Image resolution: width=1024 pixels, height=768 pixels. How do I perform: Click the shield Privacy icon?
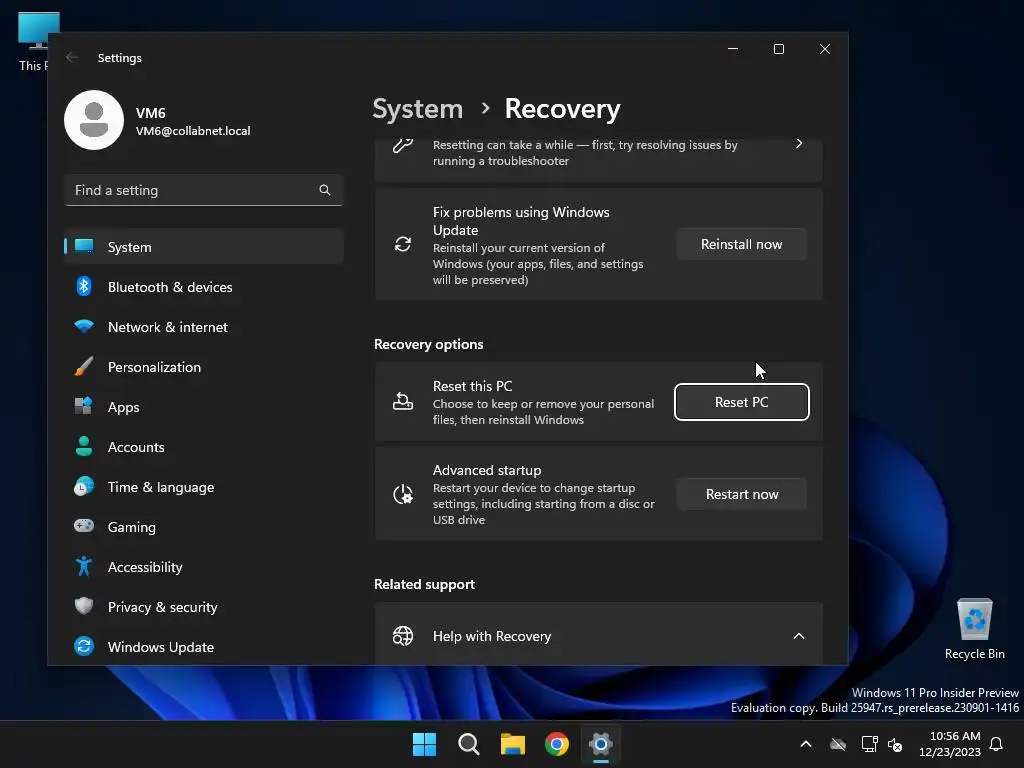[x=84, y=606]
